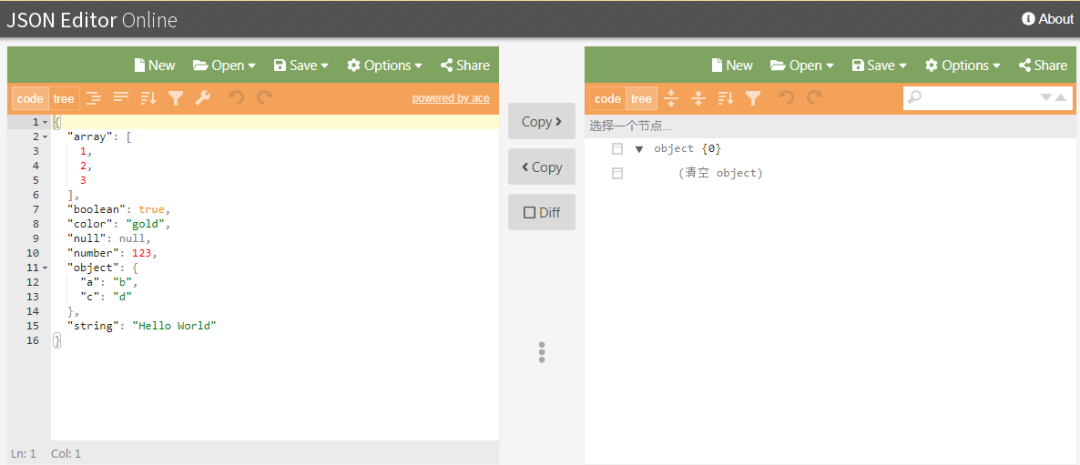Click Share in the right panel
The image size is (1080, 465).
(x=1042, y=65)
